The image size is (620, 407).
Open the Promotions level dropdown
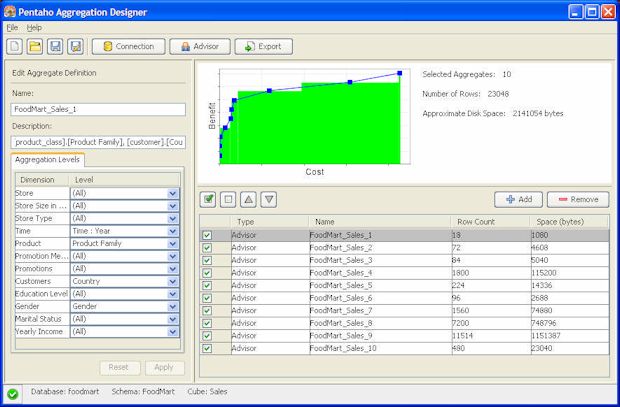[x=172, y=269]
